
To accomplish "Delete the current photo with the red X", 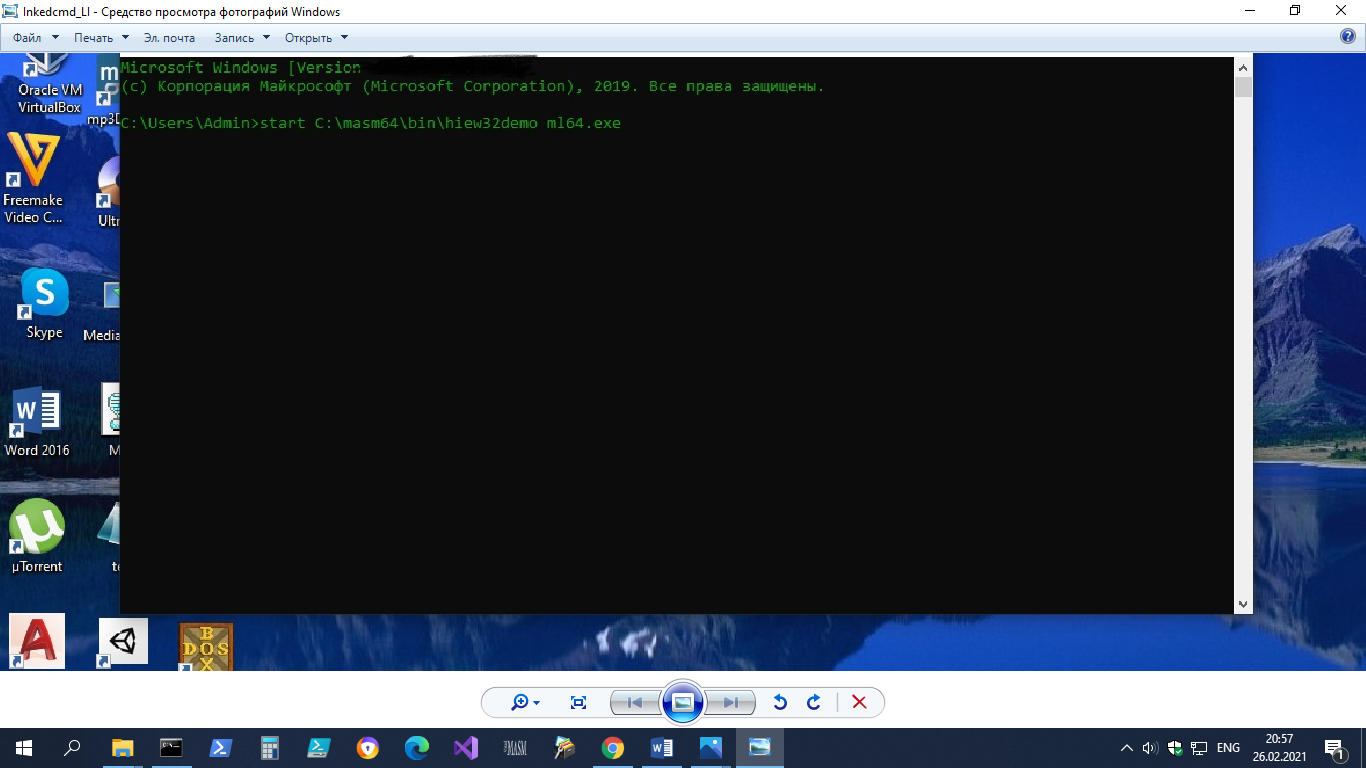I will (x=858, y=703).
